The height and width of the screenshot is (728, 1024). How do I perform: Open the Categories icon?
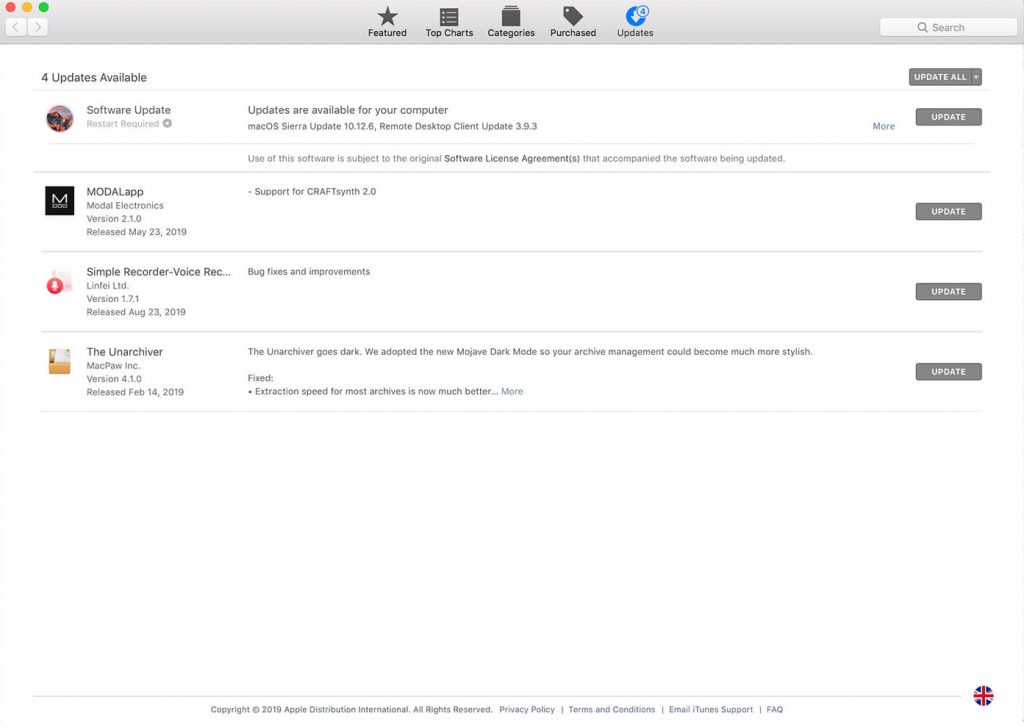tap(511, 17)
